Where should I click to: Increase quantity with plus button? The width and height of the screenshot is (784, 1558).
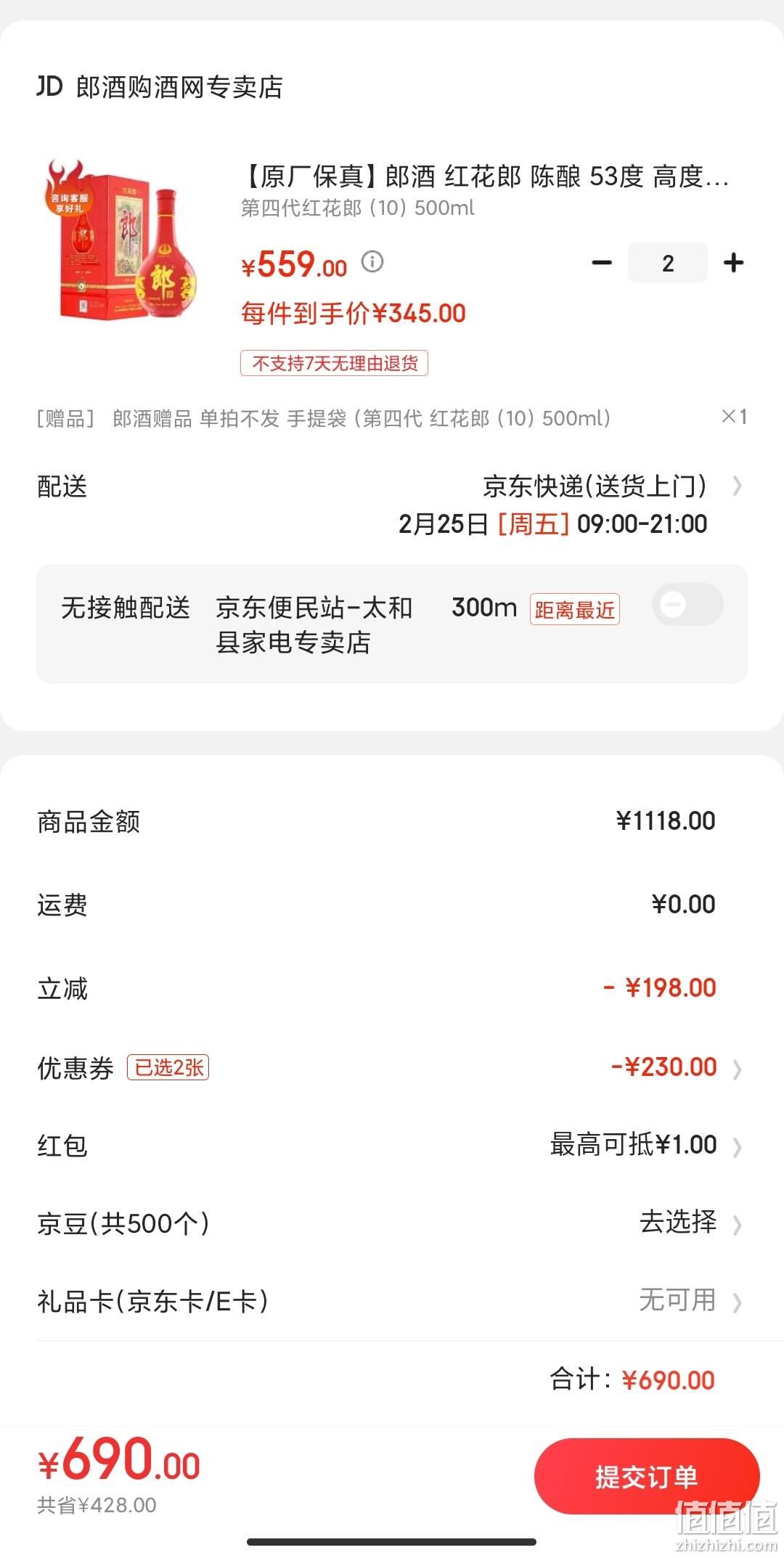734,263
